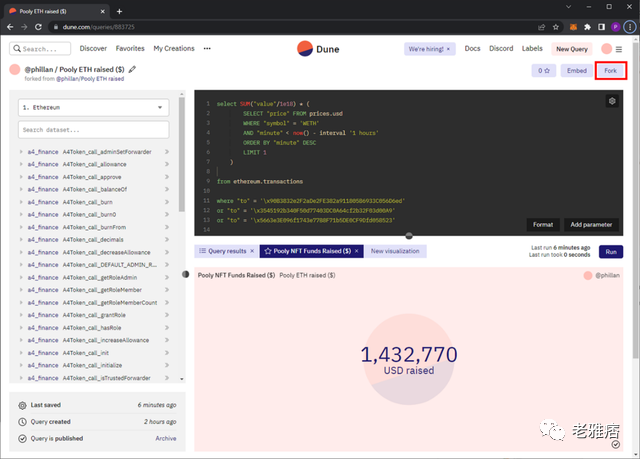
Task: Add a New visualization tab
Action: pos(395,251)
